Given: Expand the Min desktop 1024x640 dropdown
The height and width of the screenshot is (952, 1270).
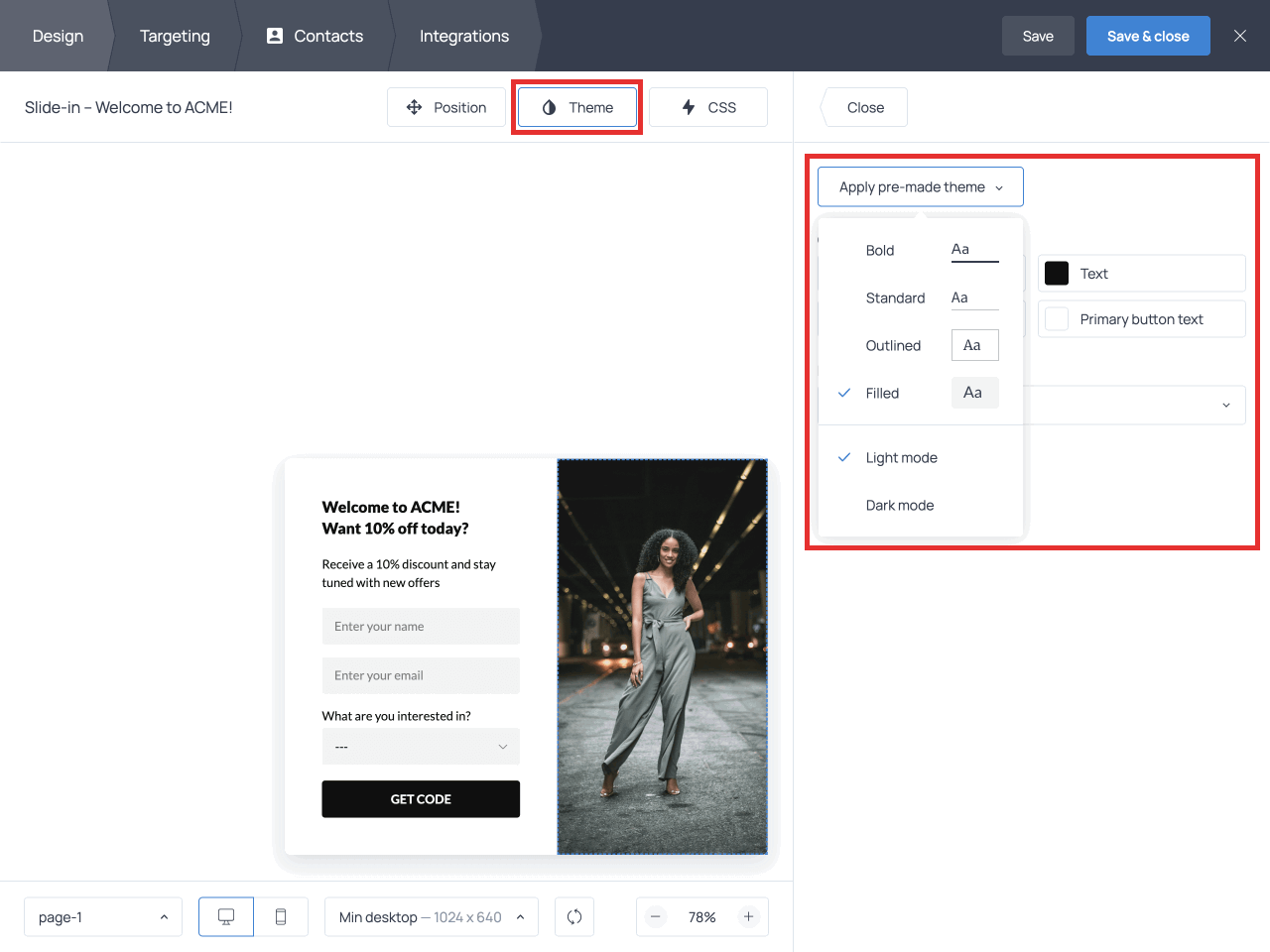Looking at the screenshot, I should tap(431, 916).
